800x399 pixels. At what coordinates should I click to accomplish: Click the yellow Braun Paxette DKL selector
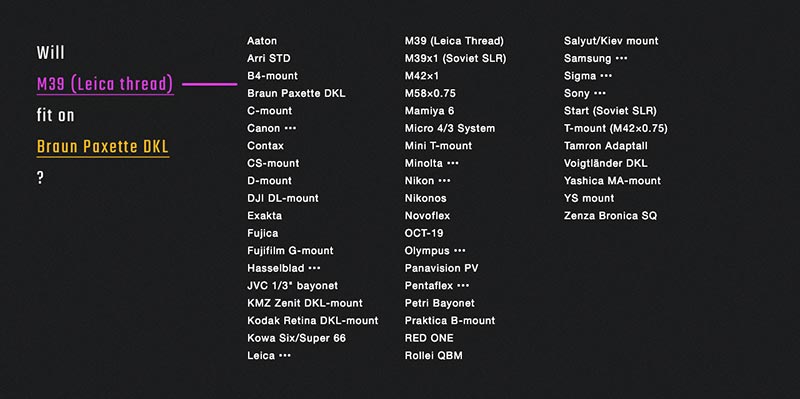tap(103, 147)
